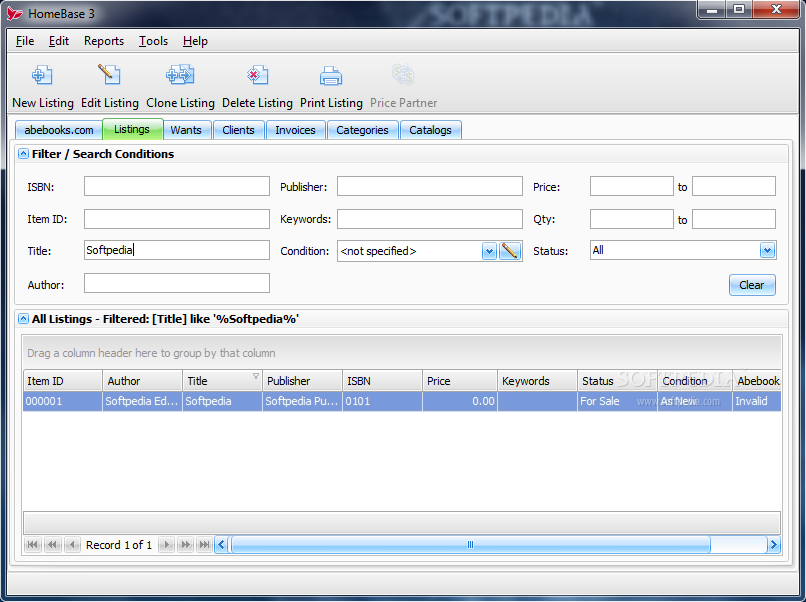Click the Title field containing Softpedia
The height and width of the screenshot is (602, 806).
point(177,250)
